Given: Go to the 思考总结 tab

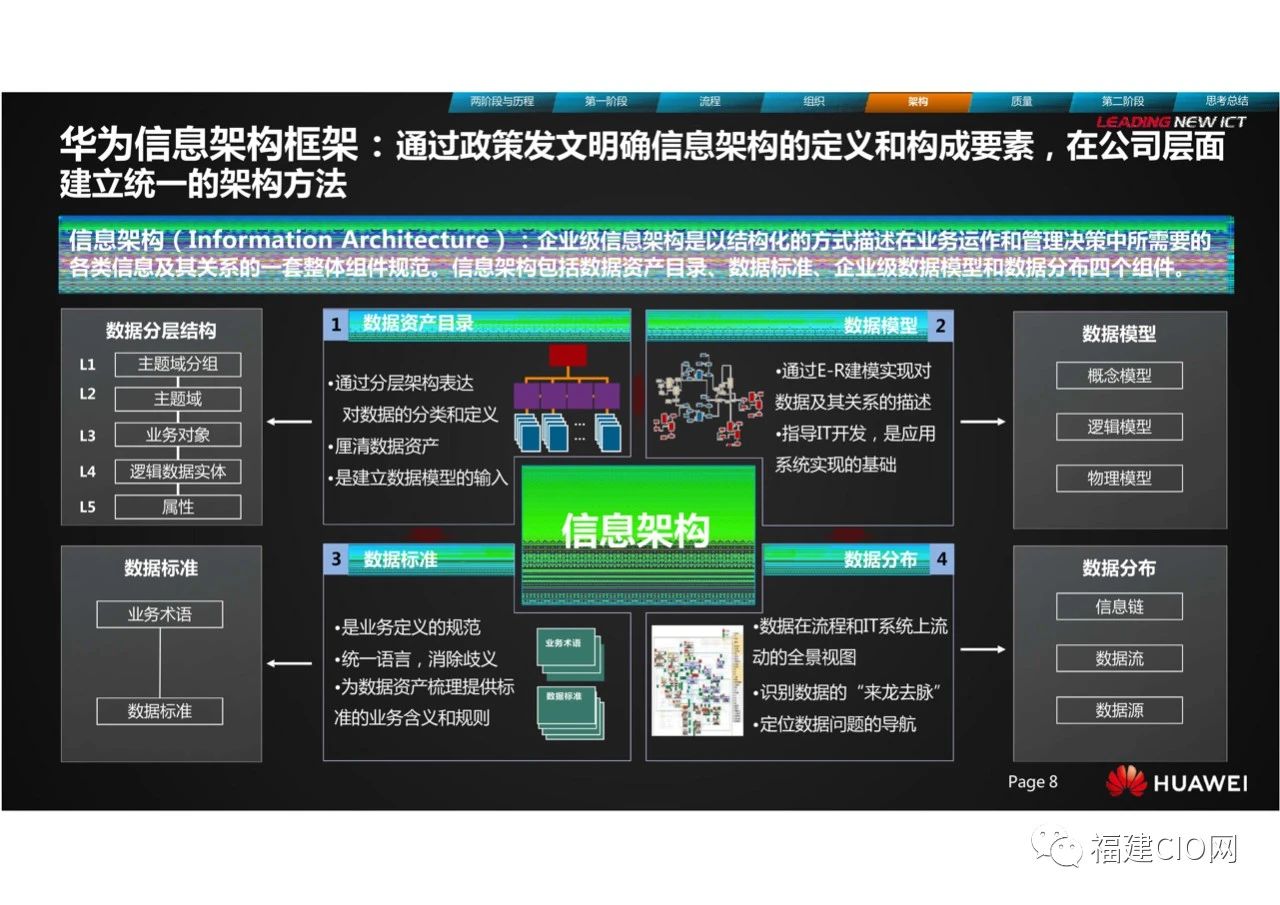Looking at the screenshot, I should click(1226, 101).
